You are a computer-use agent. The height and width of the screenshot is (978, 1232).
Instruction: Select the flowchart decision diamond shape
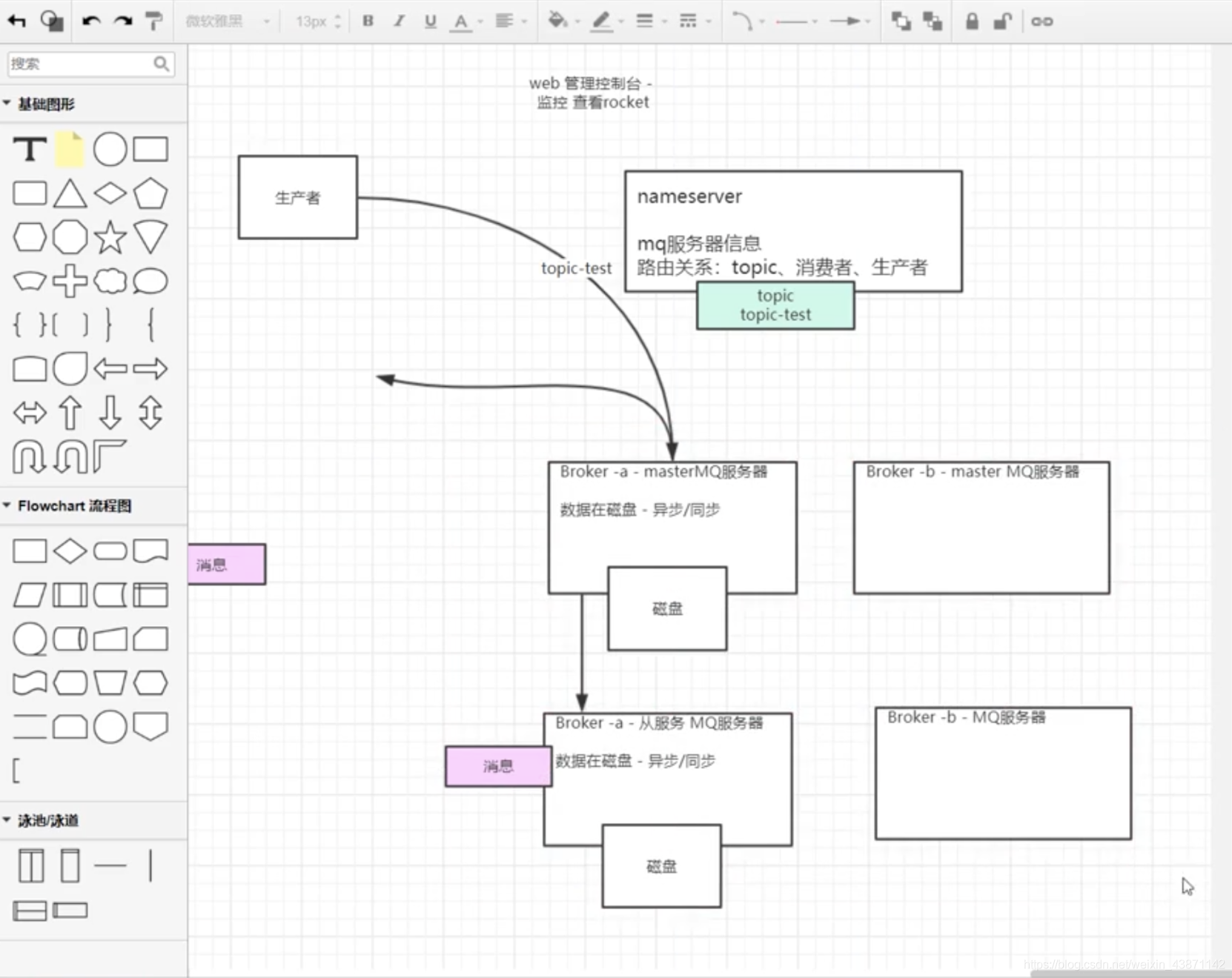tap(70, 550)
